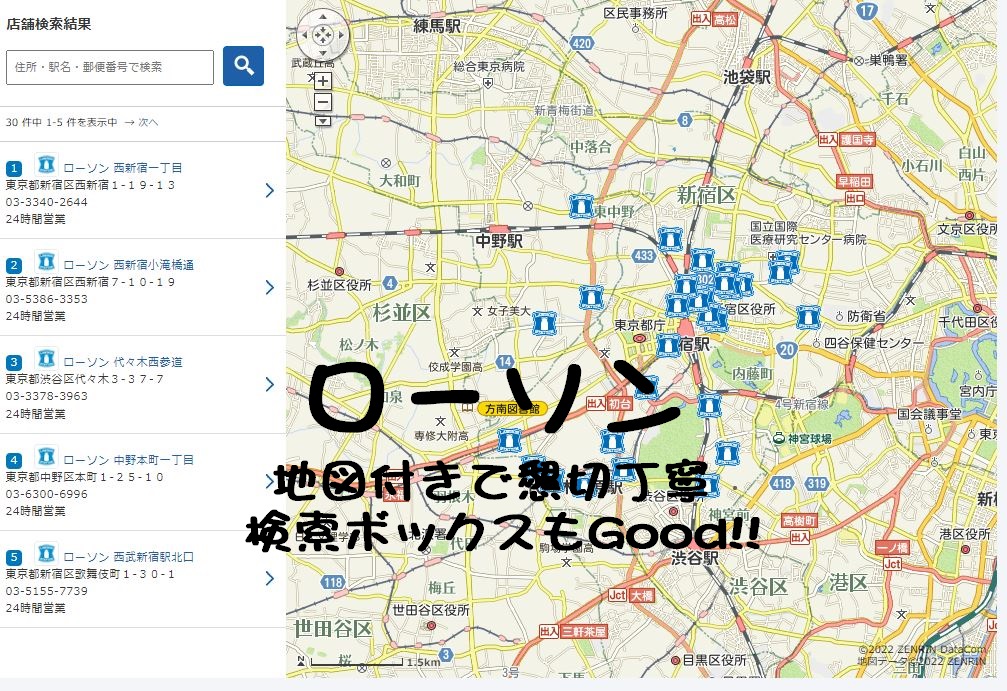Expand details chevron for 代々木西参道 store

(270, 384)
